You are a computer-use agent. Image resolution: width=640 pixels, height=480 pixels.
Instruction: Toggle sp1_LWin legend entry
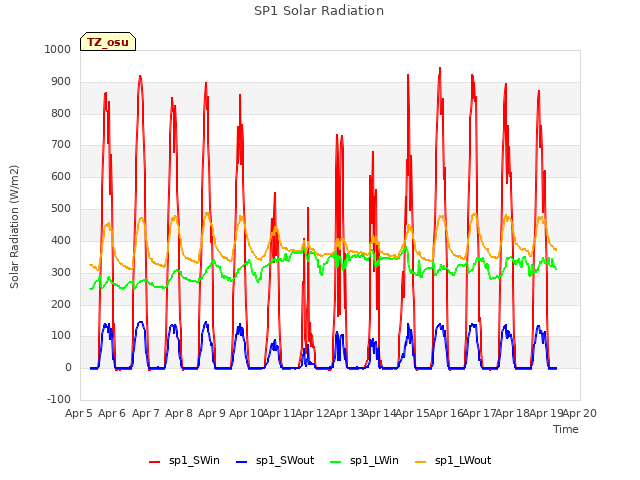click(x=364, y=461)
